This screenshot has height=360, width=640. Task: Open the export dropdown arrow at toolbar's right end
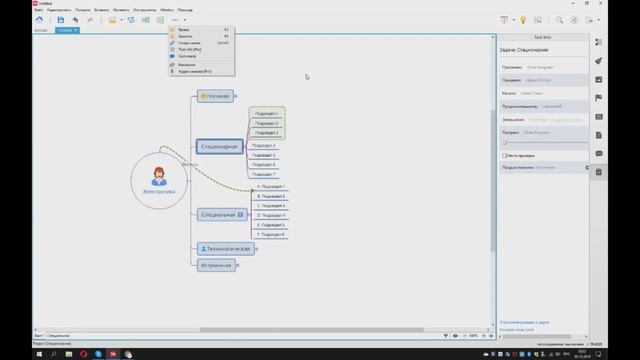(598, 20)
